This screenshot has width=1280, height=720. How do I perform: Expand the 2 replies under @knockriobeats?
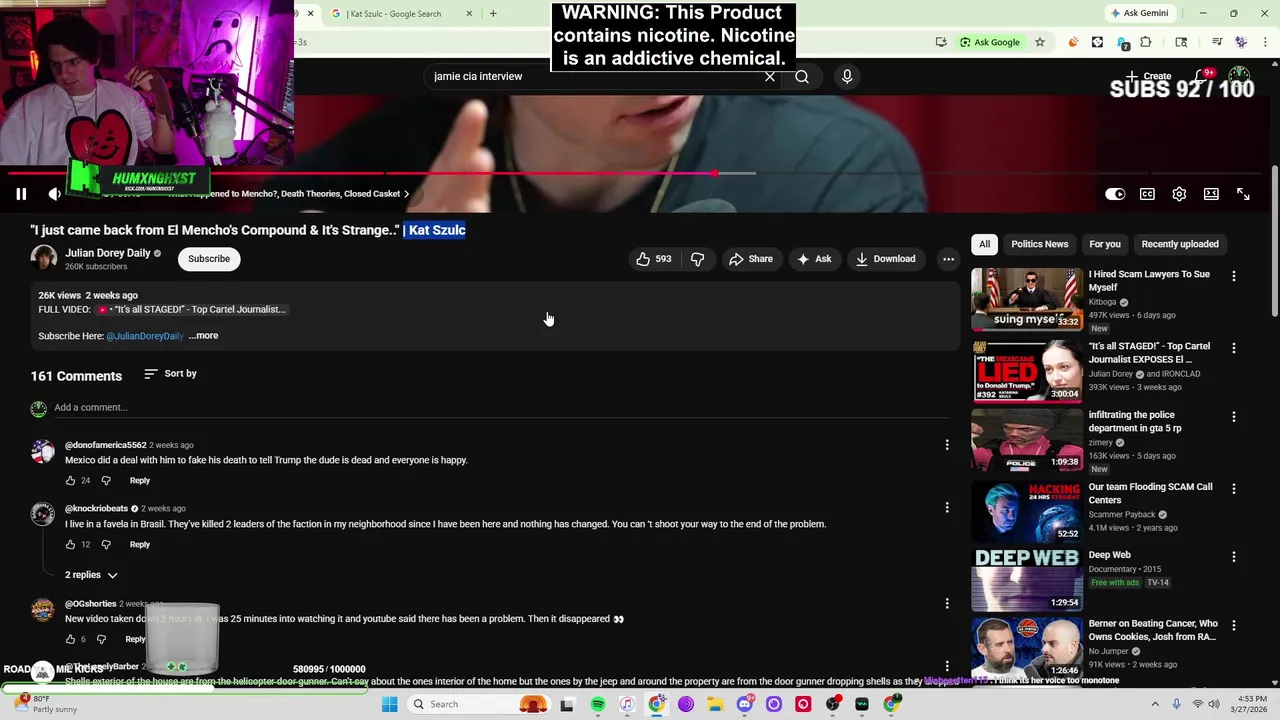tap(91, 575)
